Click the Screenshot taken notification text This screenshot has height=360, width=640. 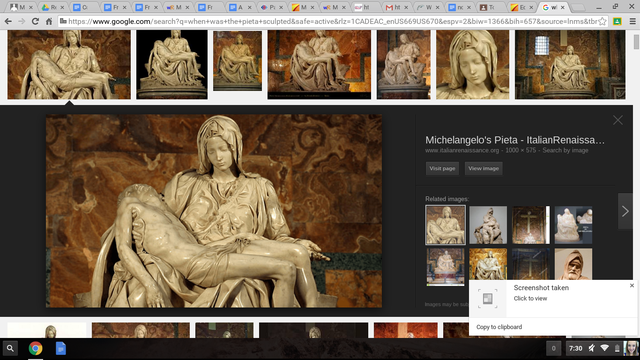tap(541, 288)
